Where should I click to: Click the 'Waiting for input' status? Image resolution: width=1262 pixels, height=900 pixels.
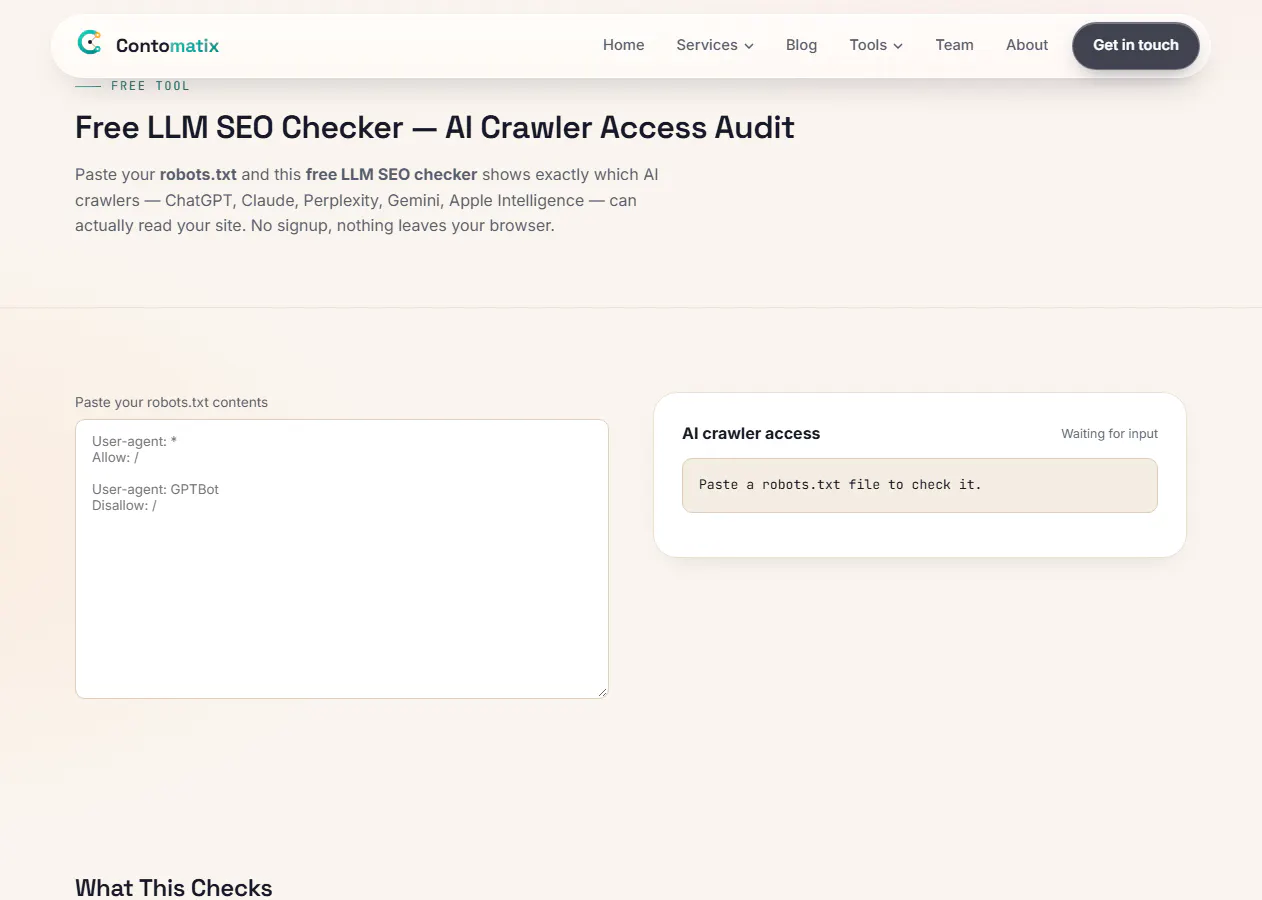(x=1109, y=434)
